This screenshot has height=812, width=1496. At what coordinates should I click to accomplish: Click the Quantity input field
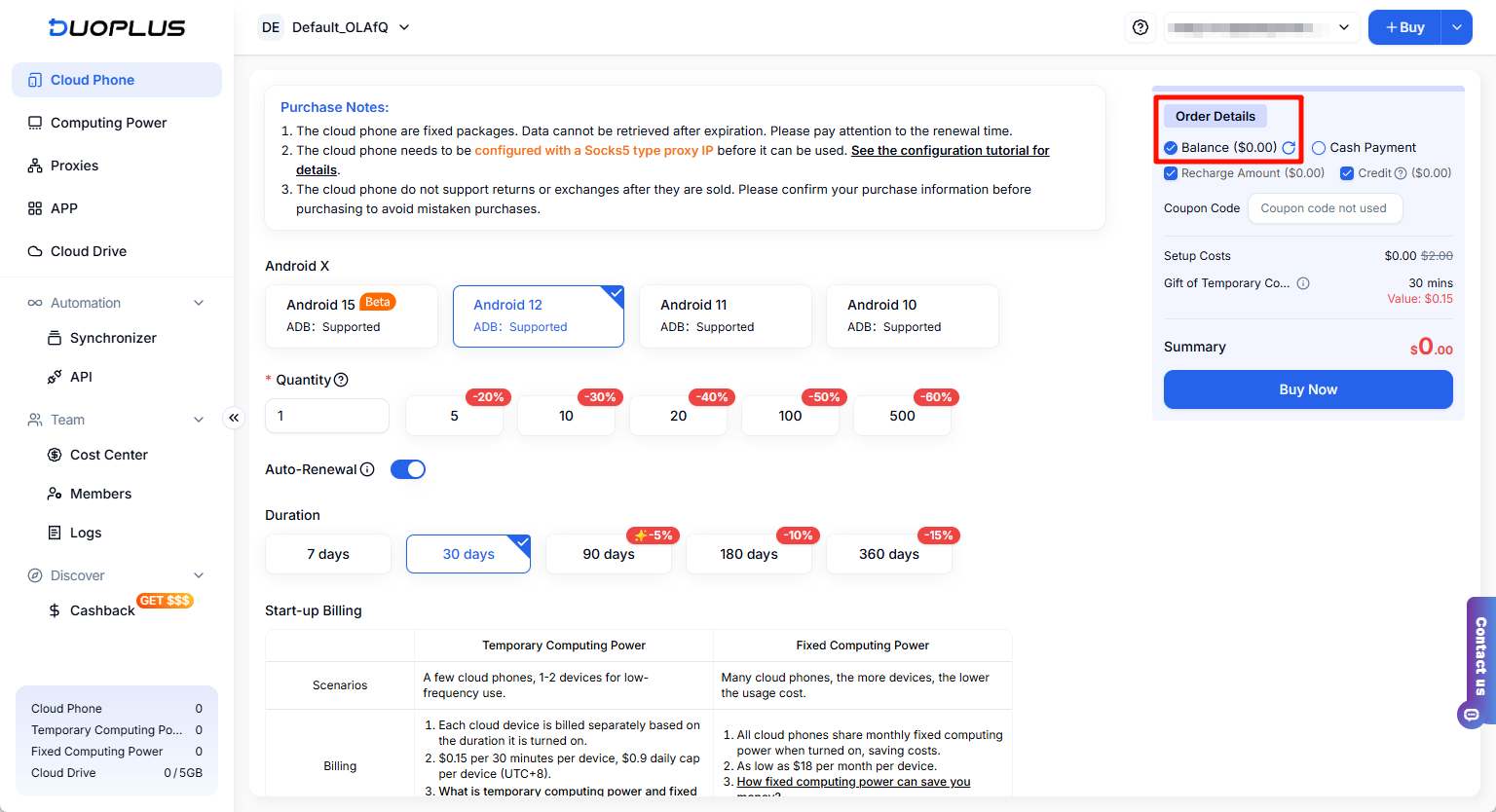tap(327, 416)
